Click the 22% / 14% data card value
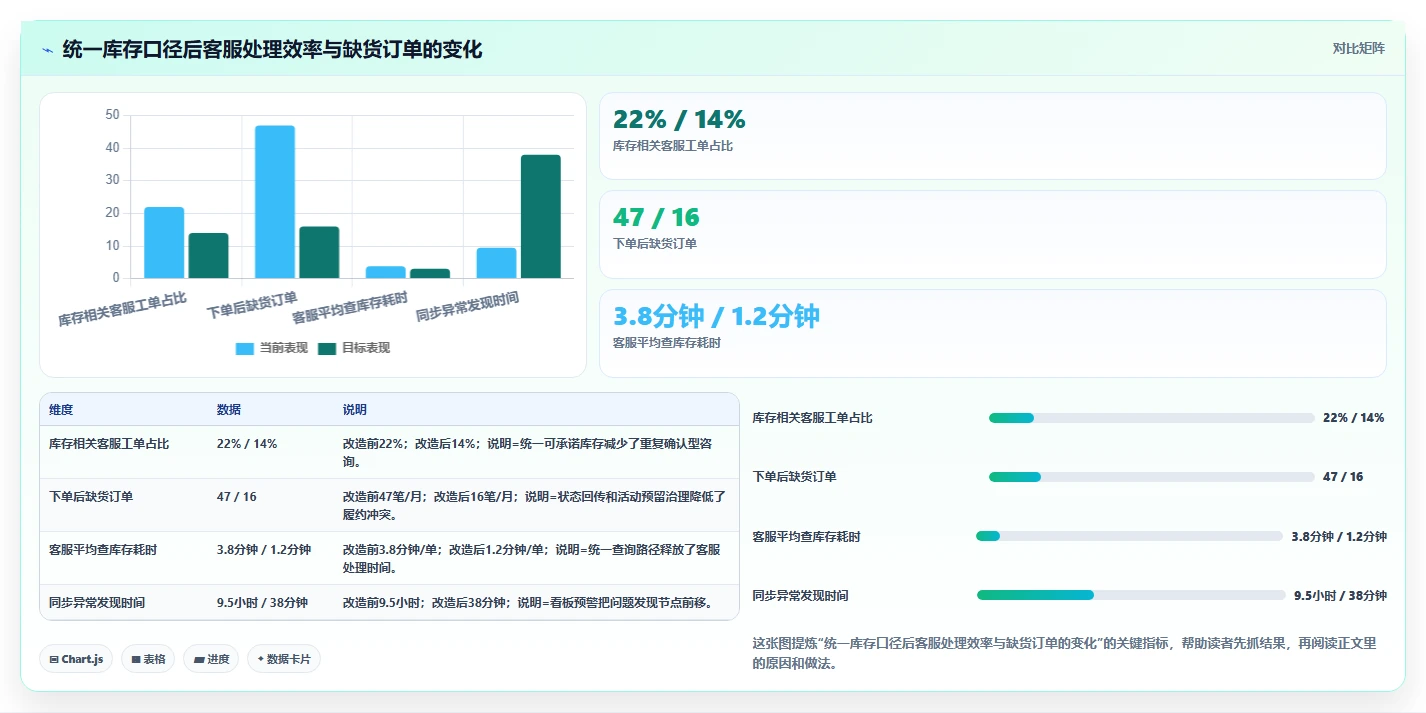Image resolution: width=1426 pixels, height=713 pixels. [679, 120]
